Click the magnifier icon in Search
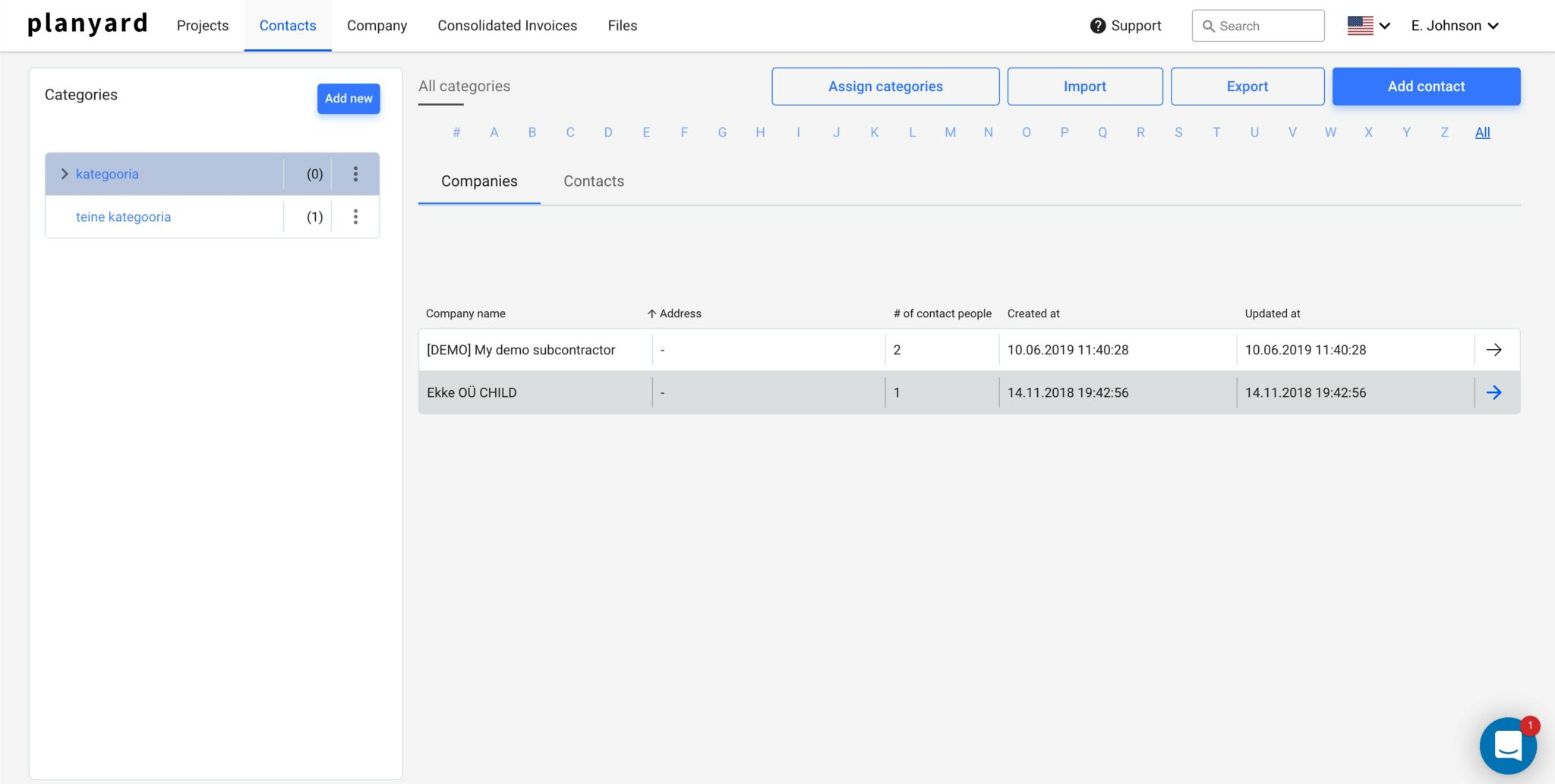The image size is (1555, 784). click(x=1208, y=26)
